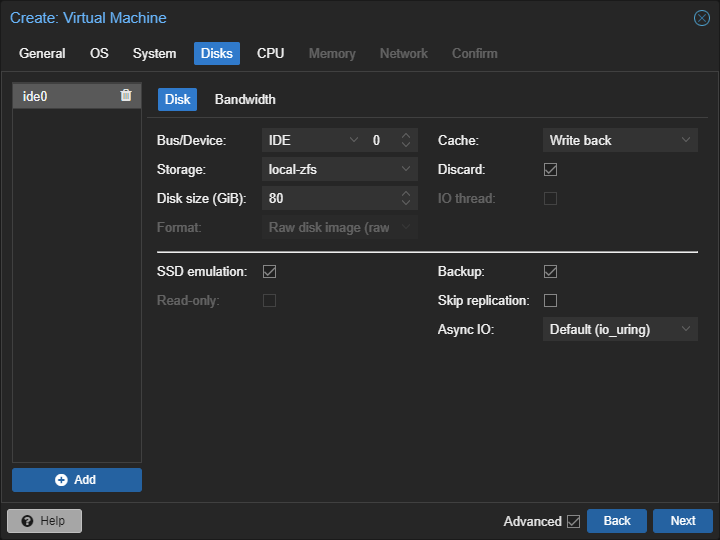Close the Create Virtual Machine dialog
Image resolution: width=720 pixels, height=540 pixels.
[701, 18]
